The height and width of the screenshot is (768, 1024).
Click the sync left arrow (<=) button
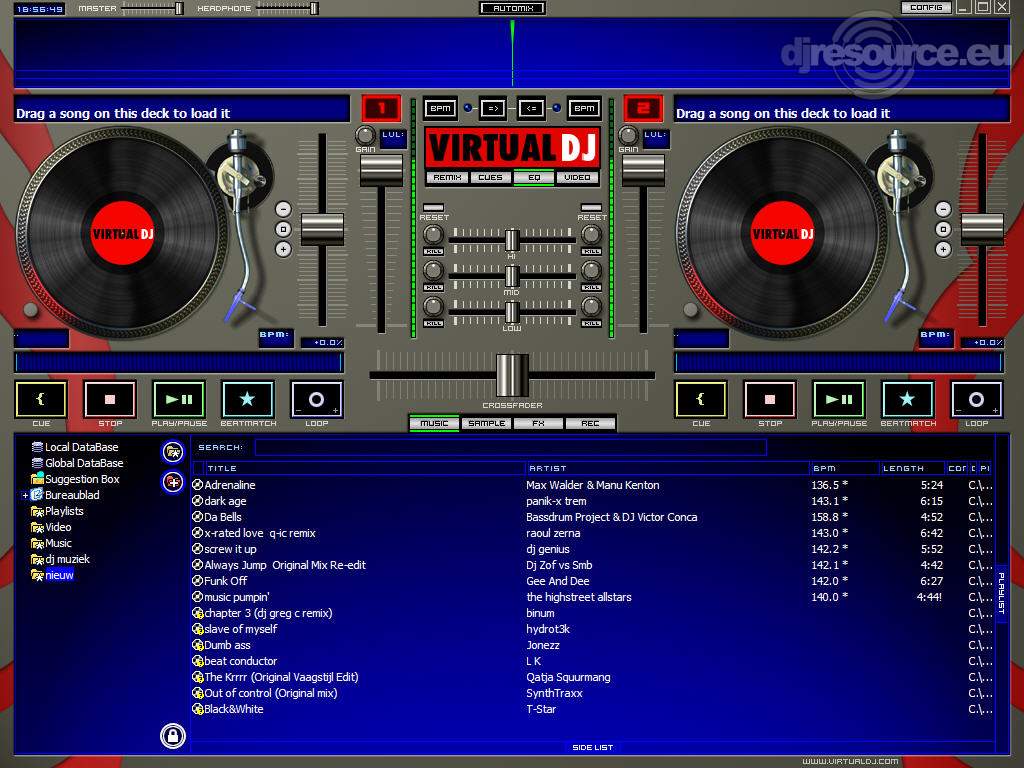(532, 108)
